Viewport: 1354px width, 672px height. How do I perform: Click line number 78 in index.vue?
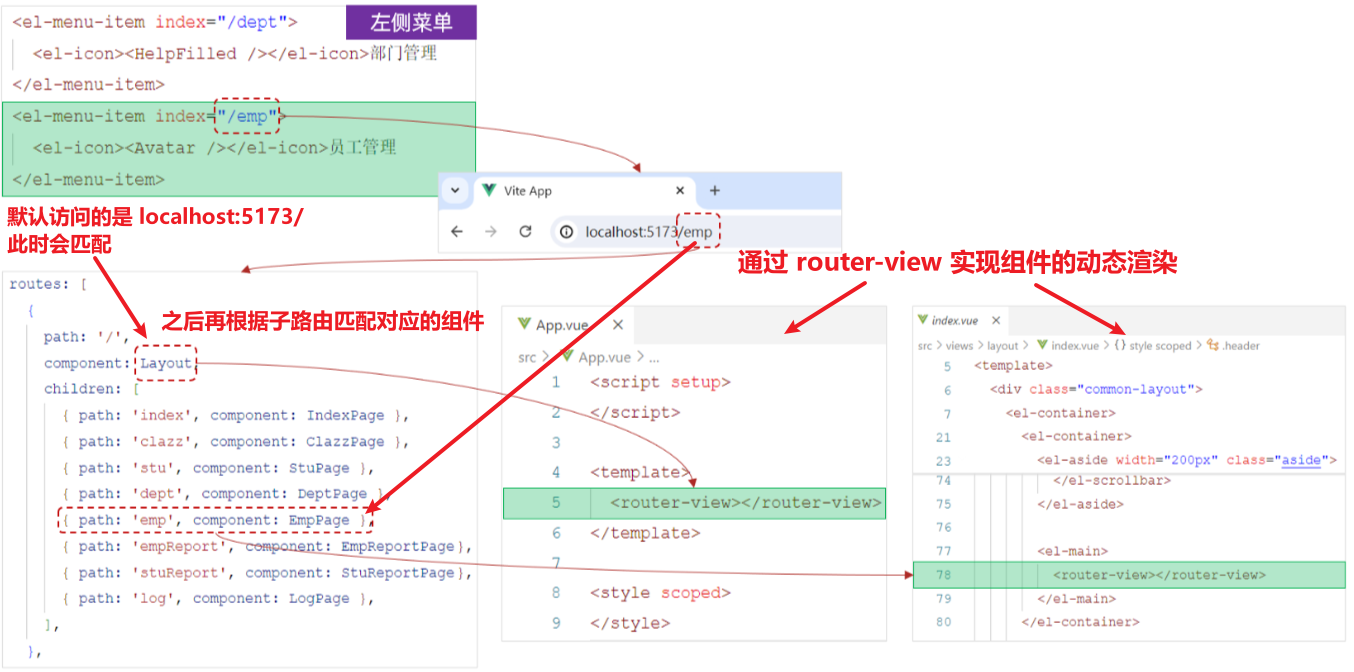point(943,575)
